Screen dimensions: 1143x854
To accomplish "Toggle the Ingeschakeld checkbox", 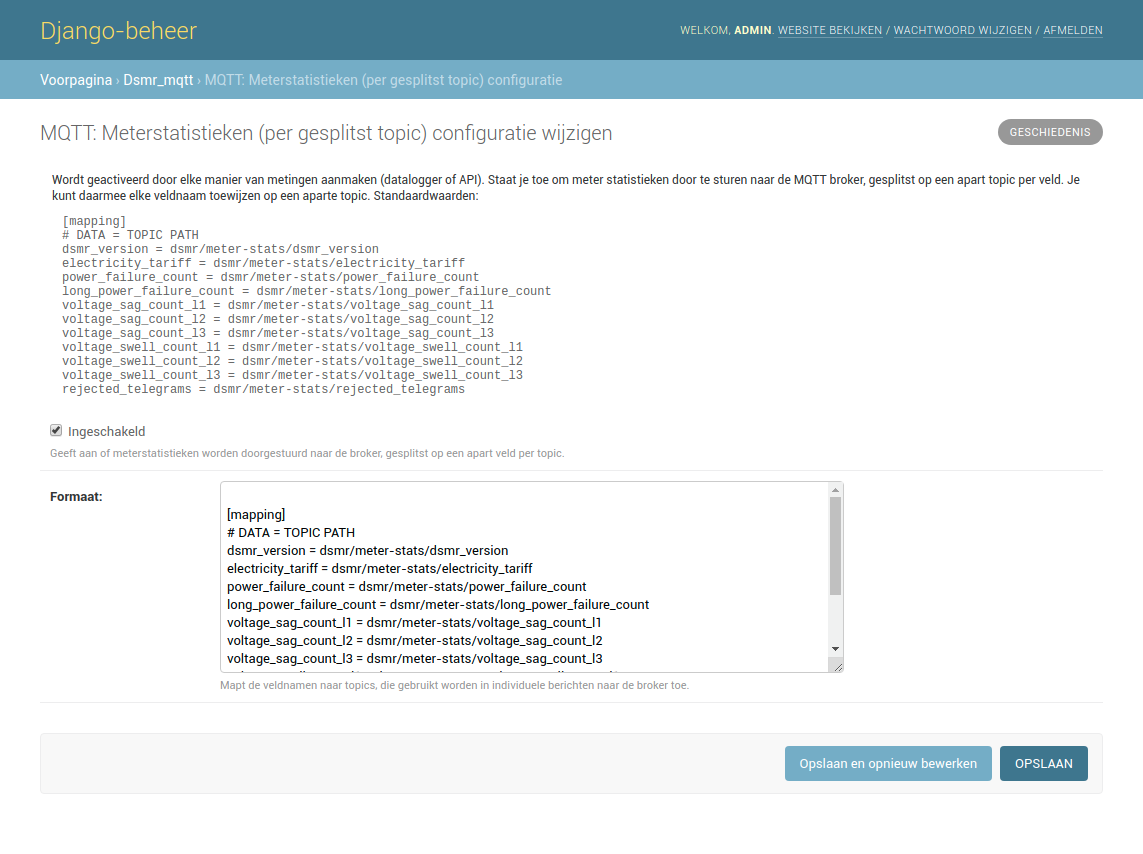I will (56, 431).
